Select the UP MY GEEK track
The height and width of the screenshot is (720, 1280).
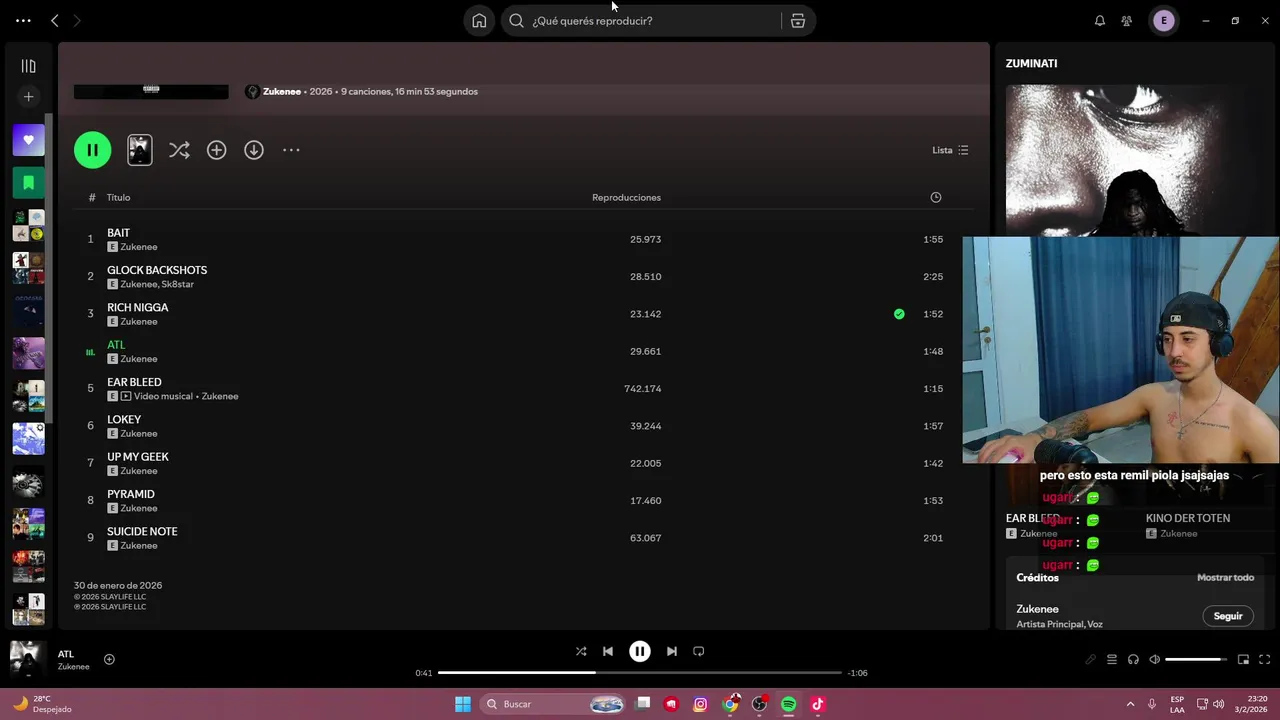click(523, 463)
